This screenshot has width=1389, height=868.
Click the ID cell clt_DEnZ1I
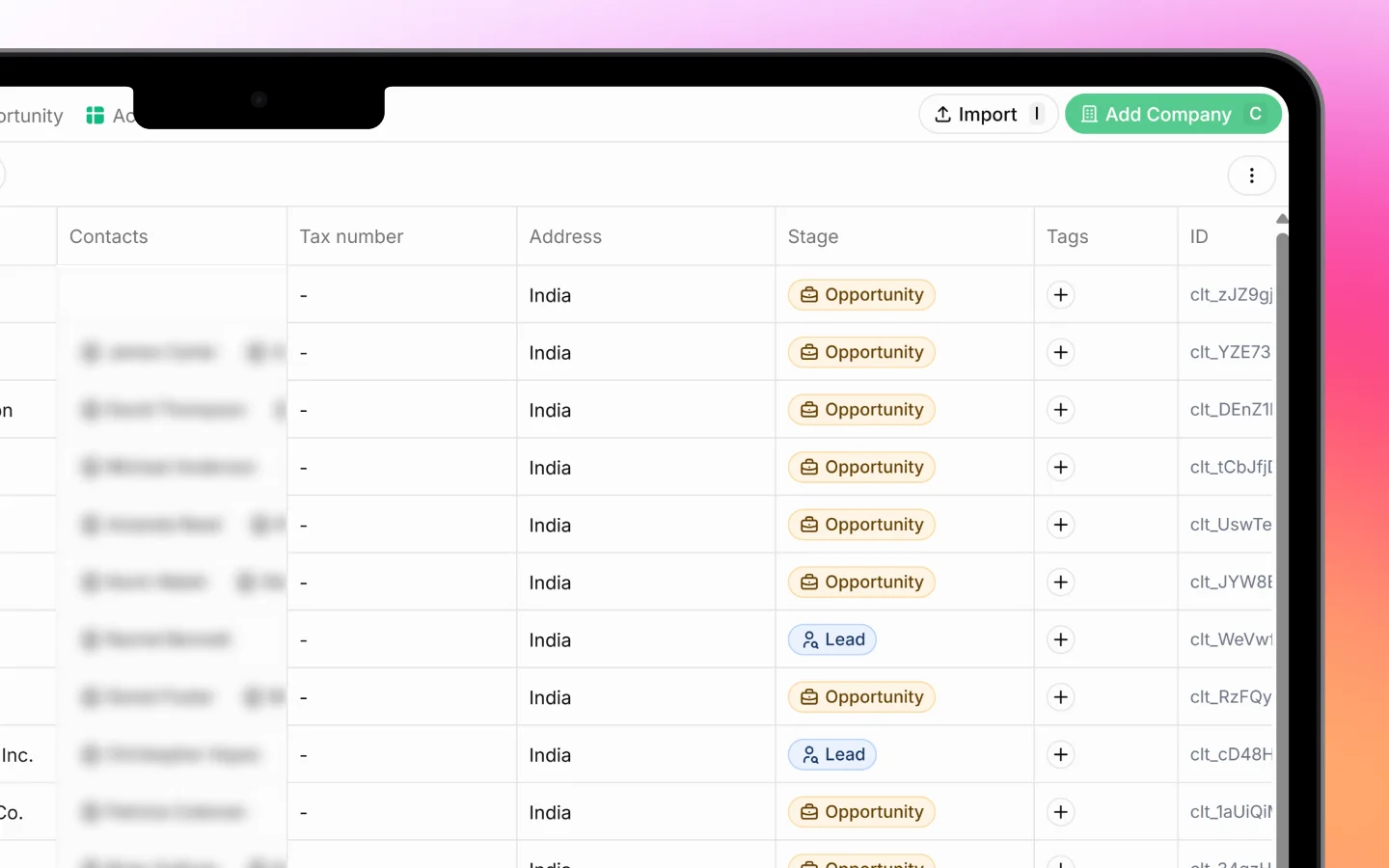coord(1231,410)
